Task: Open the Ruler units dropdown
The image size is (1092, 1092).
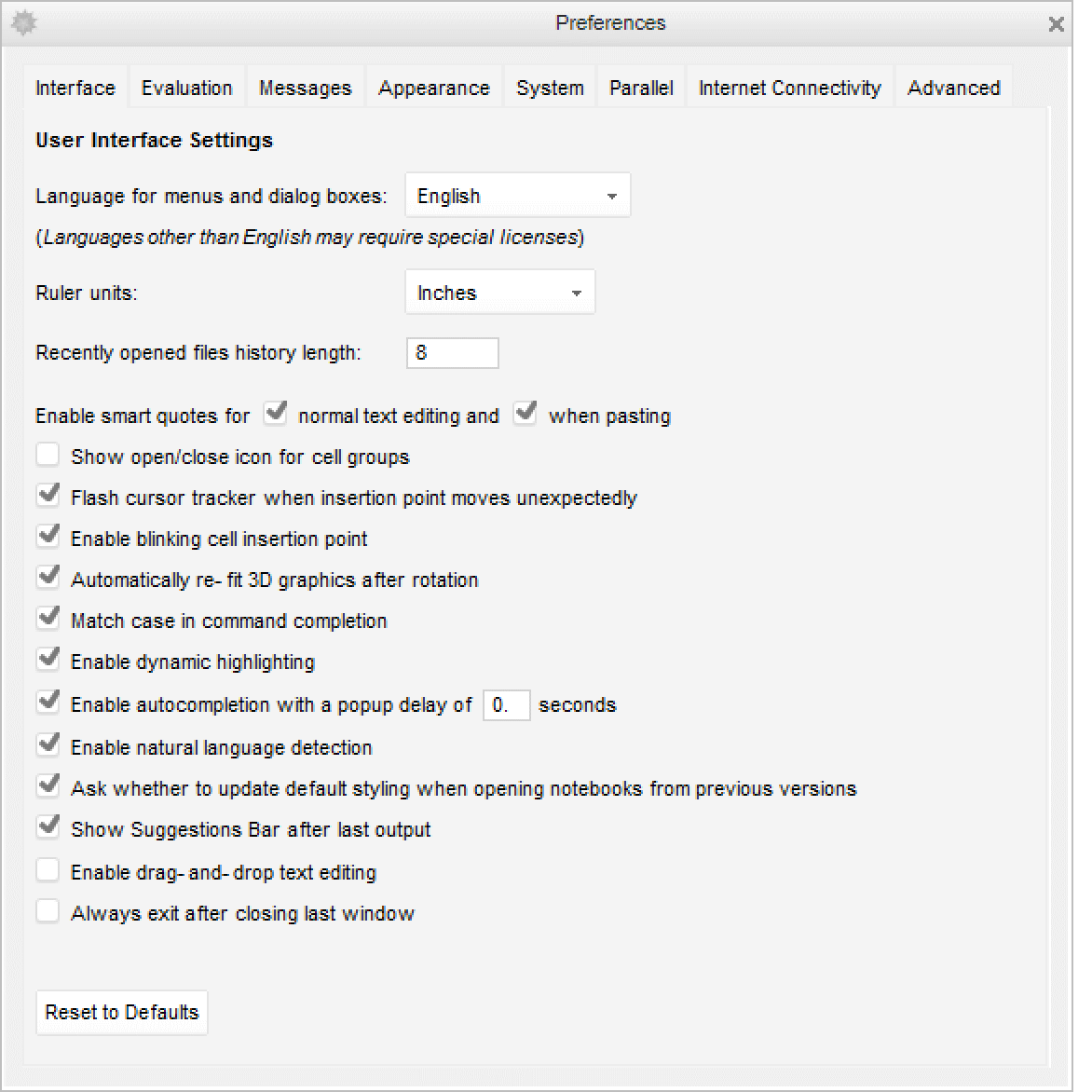Action: tap(499, 293)
